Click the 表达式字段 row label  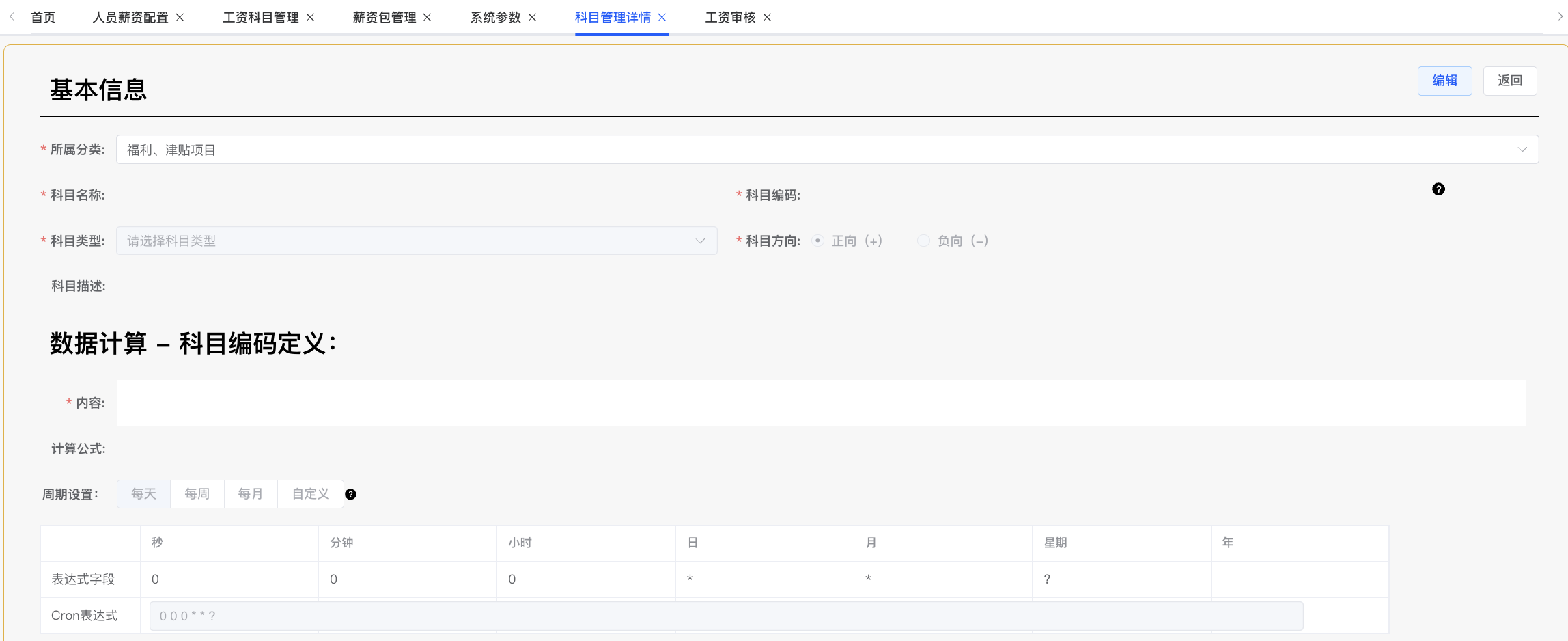[x=83, y=579]
